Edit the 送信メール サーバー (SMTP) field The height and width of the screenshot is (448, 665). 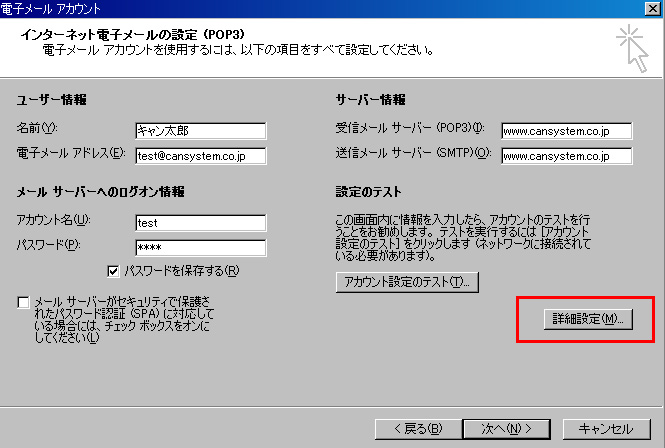[x=567, y=156]
